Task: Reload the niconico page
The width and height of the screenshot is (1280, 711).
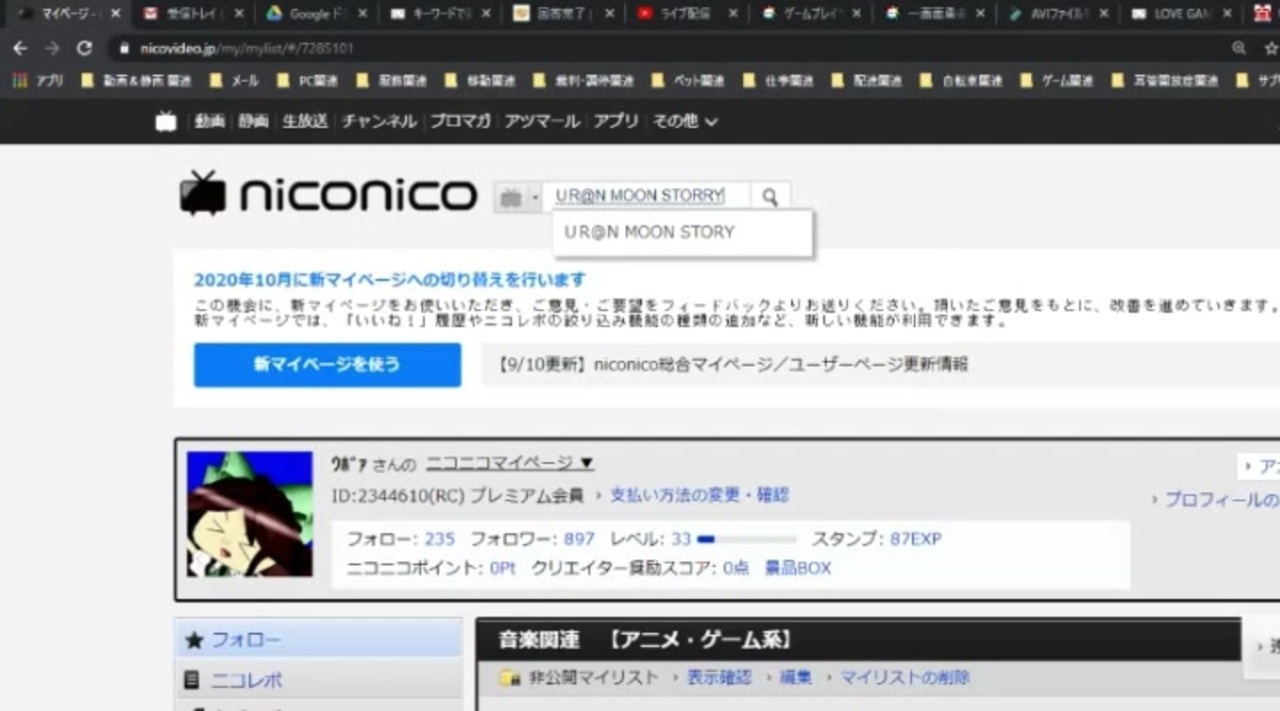Action: 84,48
